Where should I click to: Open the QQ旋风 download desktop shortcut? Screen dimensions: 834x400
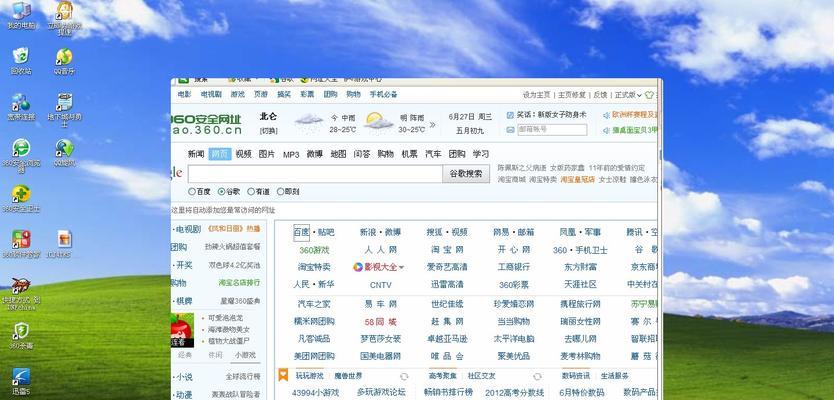coord(64,153)
